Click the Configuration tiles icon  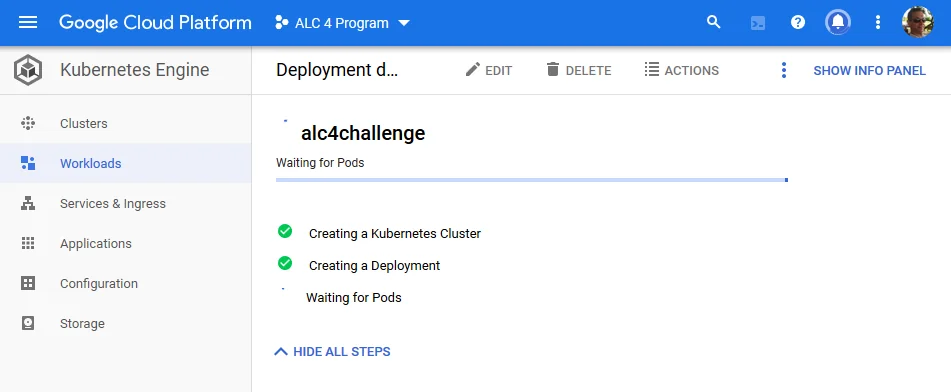[x=28, y=283]
